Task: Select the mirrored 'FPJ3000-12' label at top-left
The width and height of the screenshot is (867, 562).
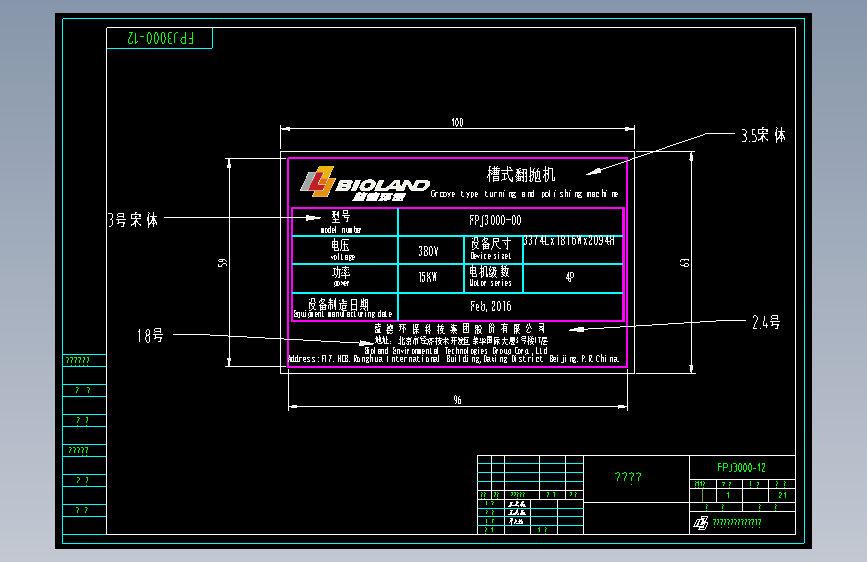Action: coord(160,38)
